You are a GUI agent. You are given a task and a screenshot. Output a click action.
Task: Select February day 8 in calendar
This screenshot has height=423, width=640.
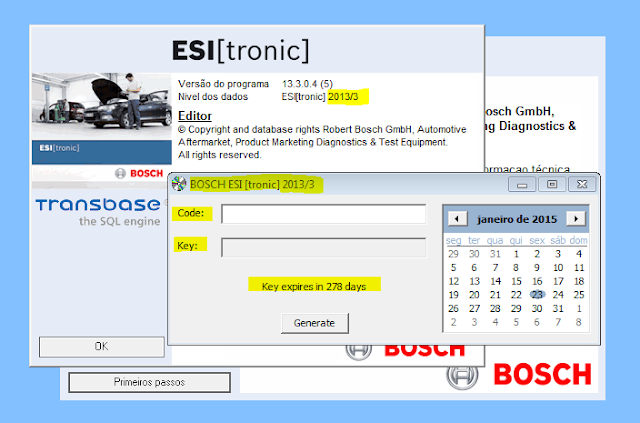pyautogui.click(x=579, y=322)
